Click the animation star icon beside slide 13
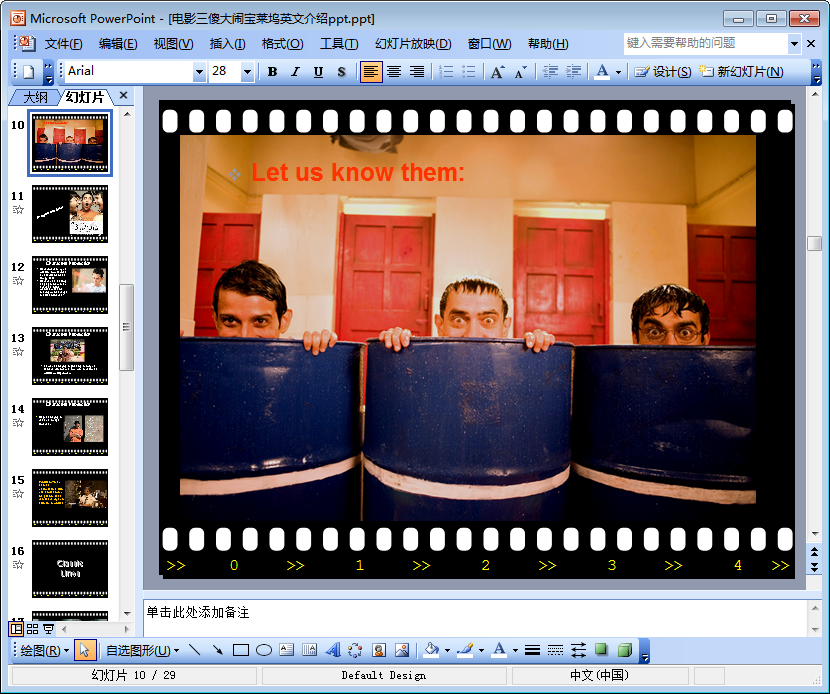 (18, 351)
